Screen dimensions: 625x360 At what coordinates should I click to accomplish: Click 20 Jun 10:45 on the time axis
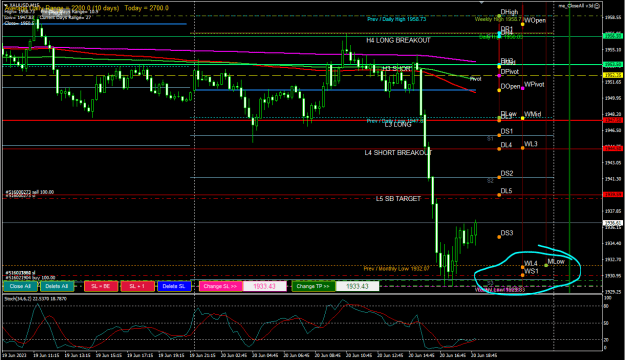point(359,355)
